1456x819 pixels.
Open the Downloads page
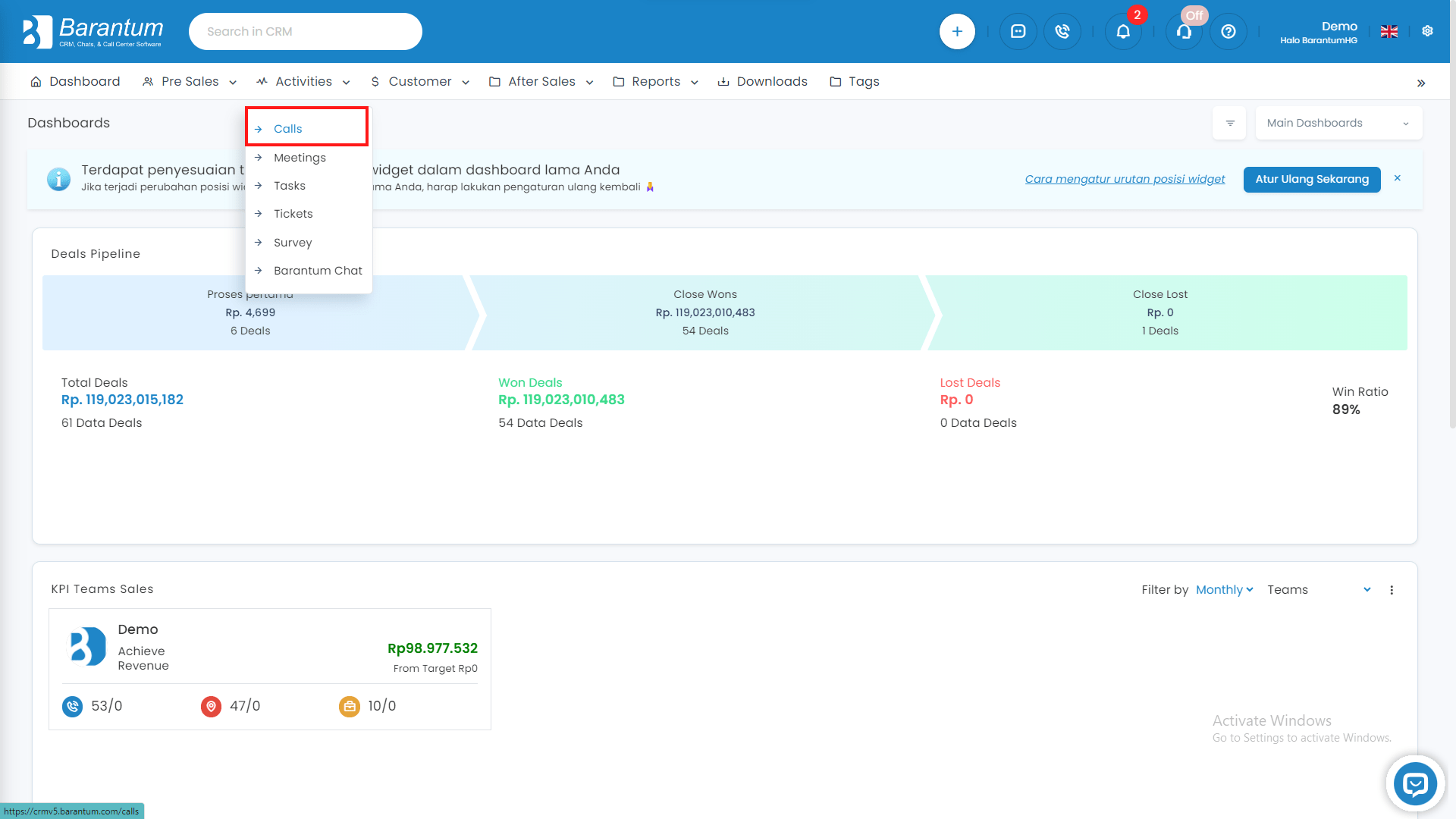pos(763,81)
